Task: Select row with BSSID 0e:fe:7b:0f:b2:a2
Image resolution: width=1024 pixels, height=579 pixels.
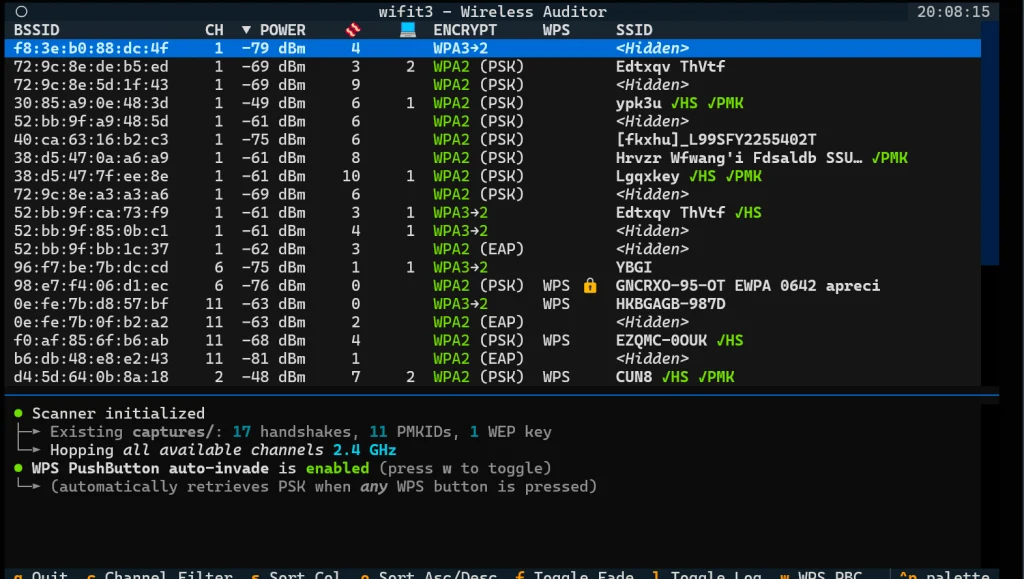Action: (492, 322)
